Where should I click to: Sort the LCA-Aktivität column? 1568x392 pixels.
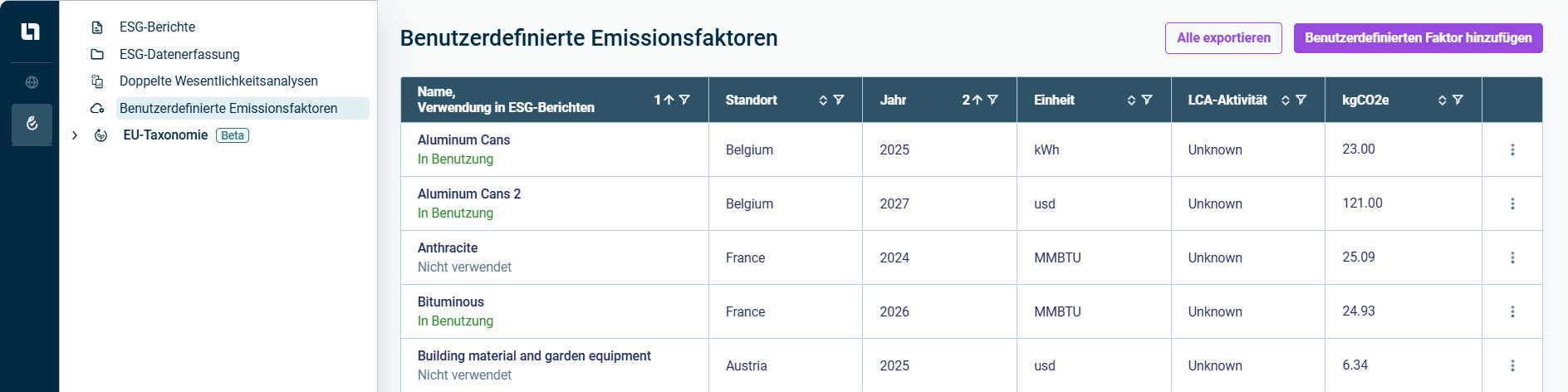click(1286, 100)
